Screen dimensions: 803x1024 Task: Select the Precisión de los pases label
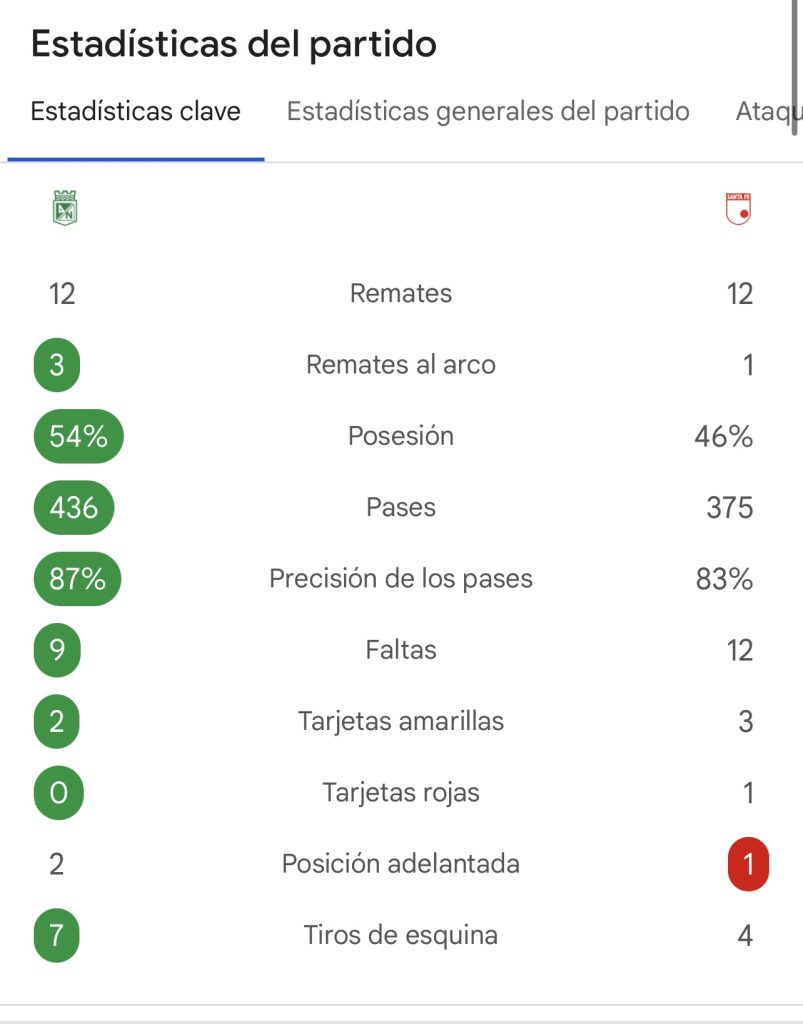click(x=401, y=579)
